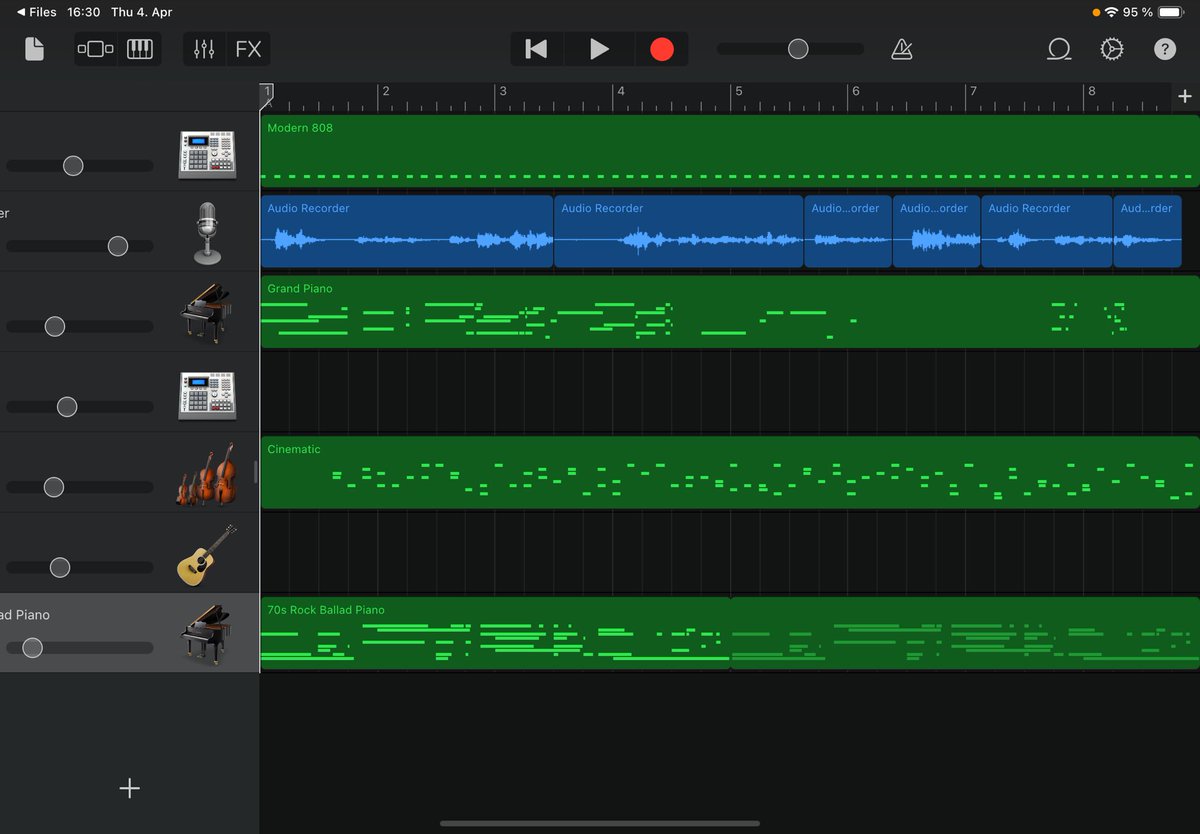Open the keyboard instrument view
This screenshot has height=834, width=1200.
140,49
